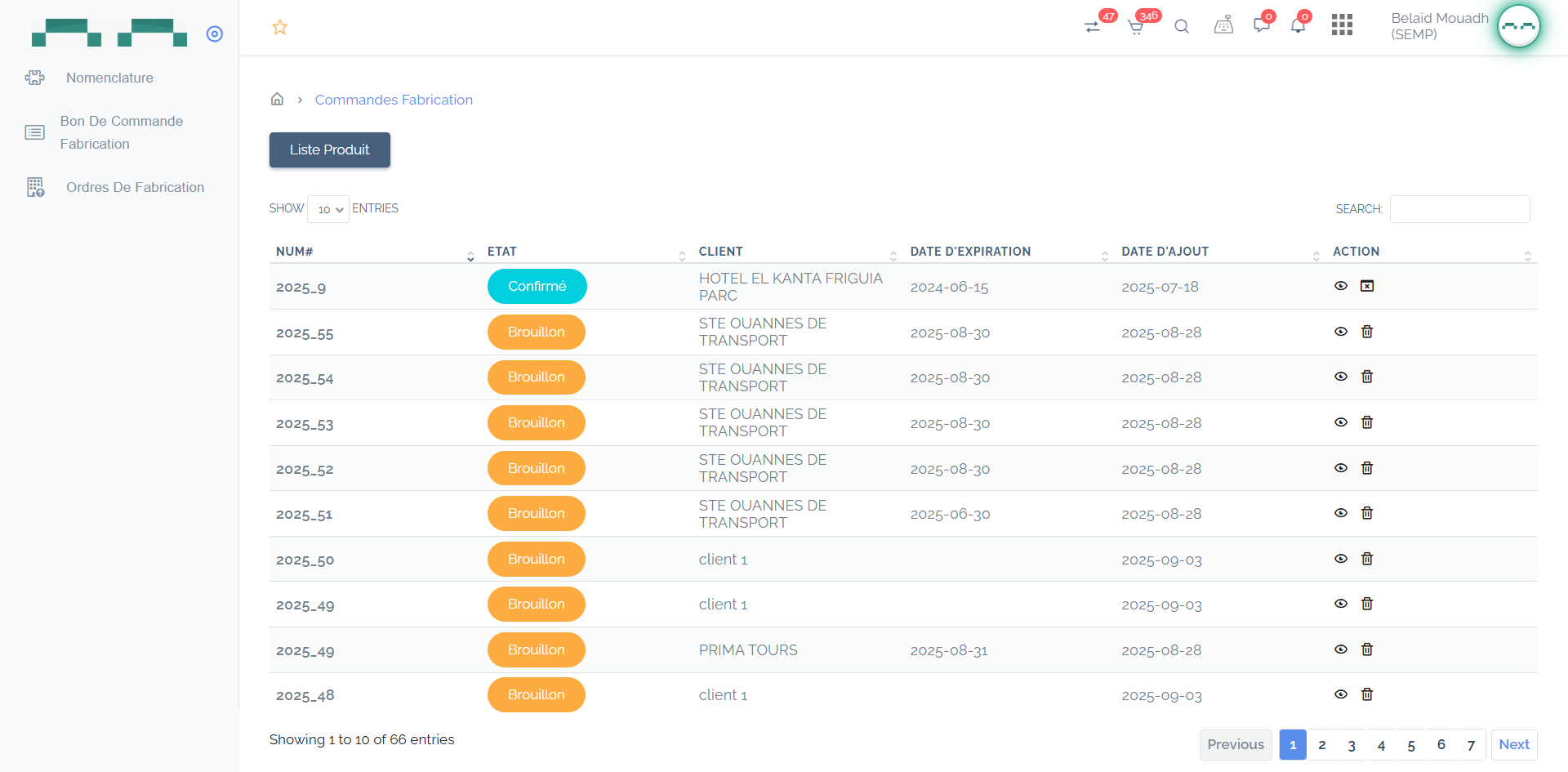
Task: Open Bon De Commande Fabrication menu item
Action: coord(121,132)
